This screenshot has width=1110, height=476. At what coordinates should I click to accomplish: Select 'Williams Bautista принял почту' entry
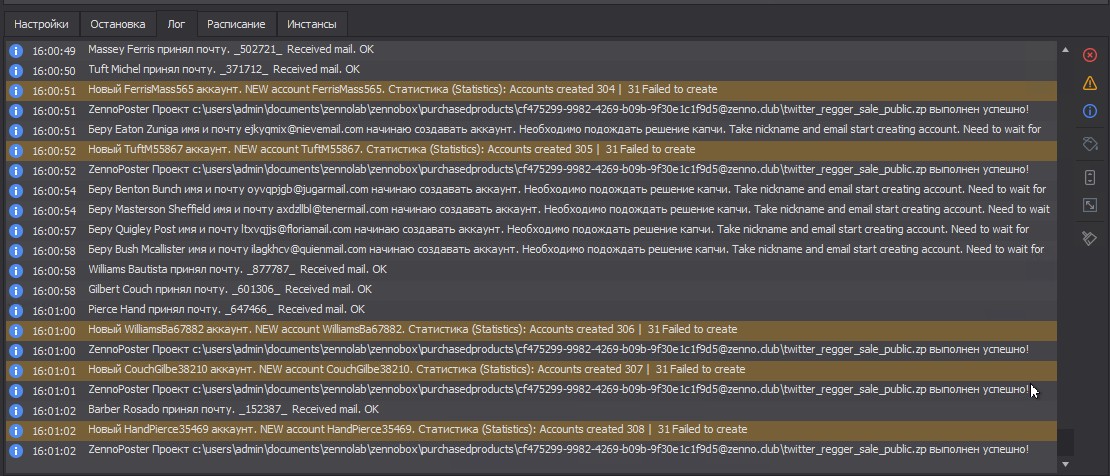point(531,270)
